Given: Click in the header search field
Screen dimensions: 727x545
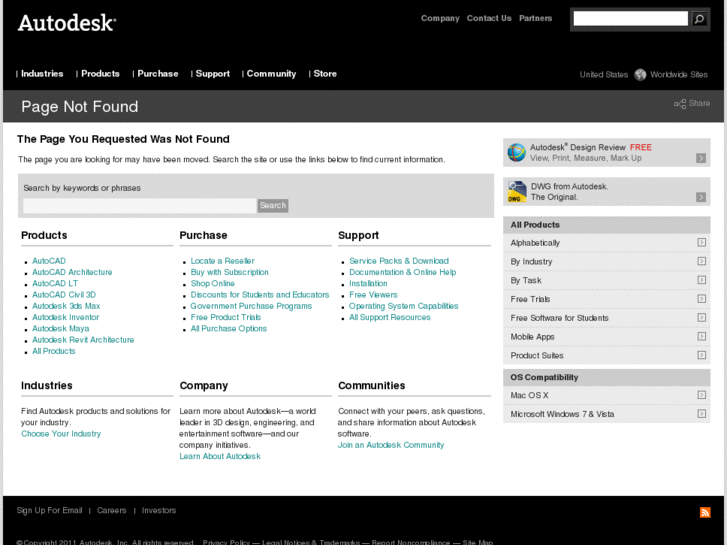Looking at the screenshot, I should [x=631, y=19].
